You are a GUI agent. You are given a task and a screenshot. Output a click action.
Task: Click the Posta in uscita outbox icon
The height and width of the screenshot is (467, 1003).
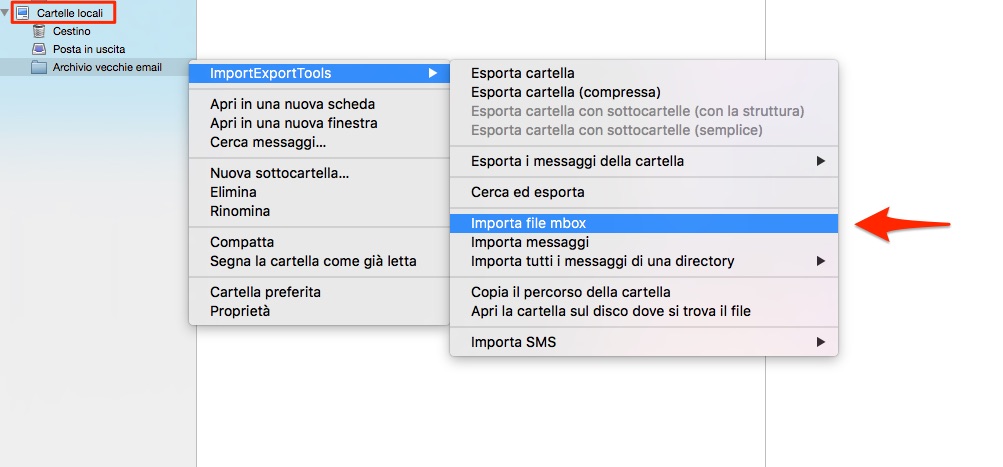coord(39,49)
